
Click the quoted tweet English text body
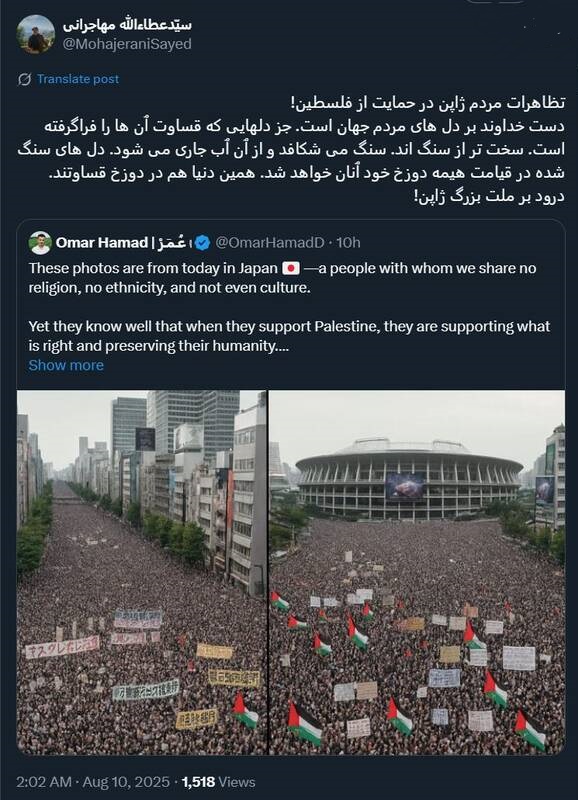pyautogui.click(x=289, y=307)
